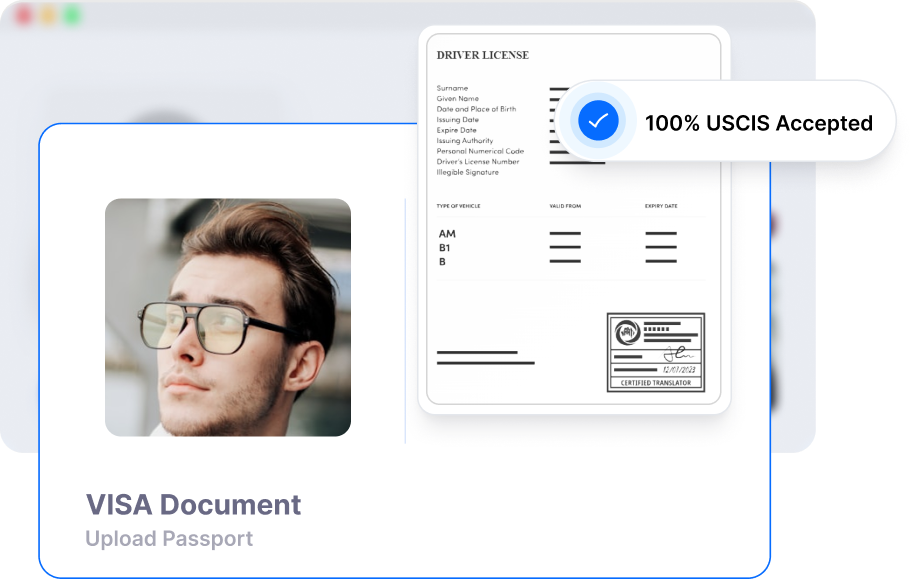This screenshot has height=579, width=915.
Task: Click the red window close dot
Action: tap(23, 17)
